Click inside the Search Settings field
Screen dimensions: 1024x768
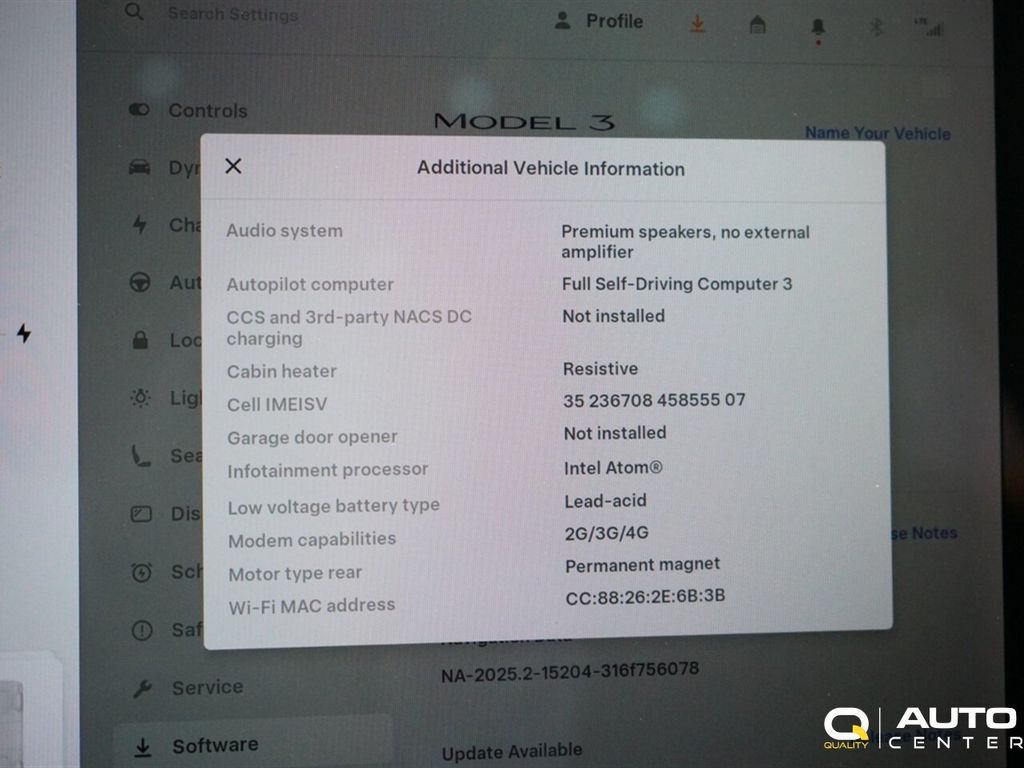(230, 15)
